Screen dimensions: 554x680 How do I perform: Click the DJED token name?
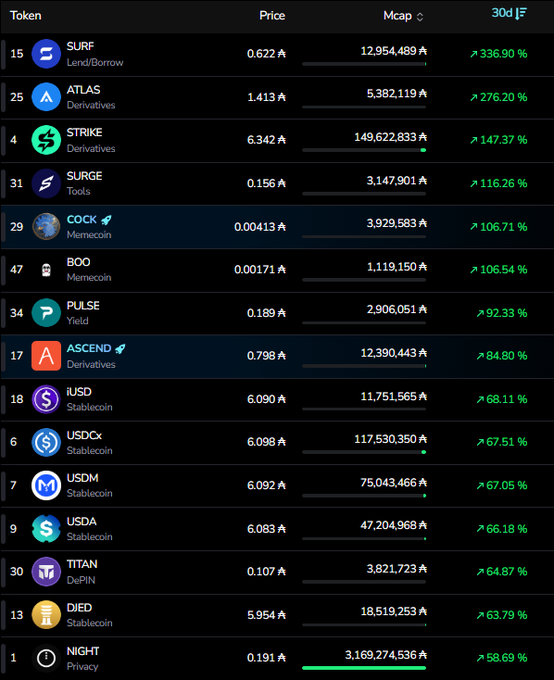coord(79,608)
